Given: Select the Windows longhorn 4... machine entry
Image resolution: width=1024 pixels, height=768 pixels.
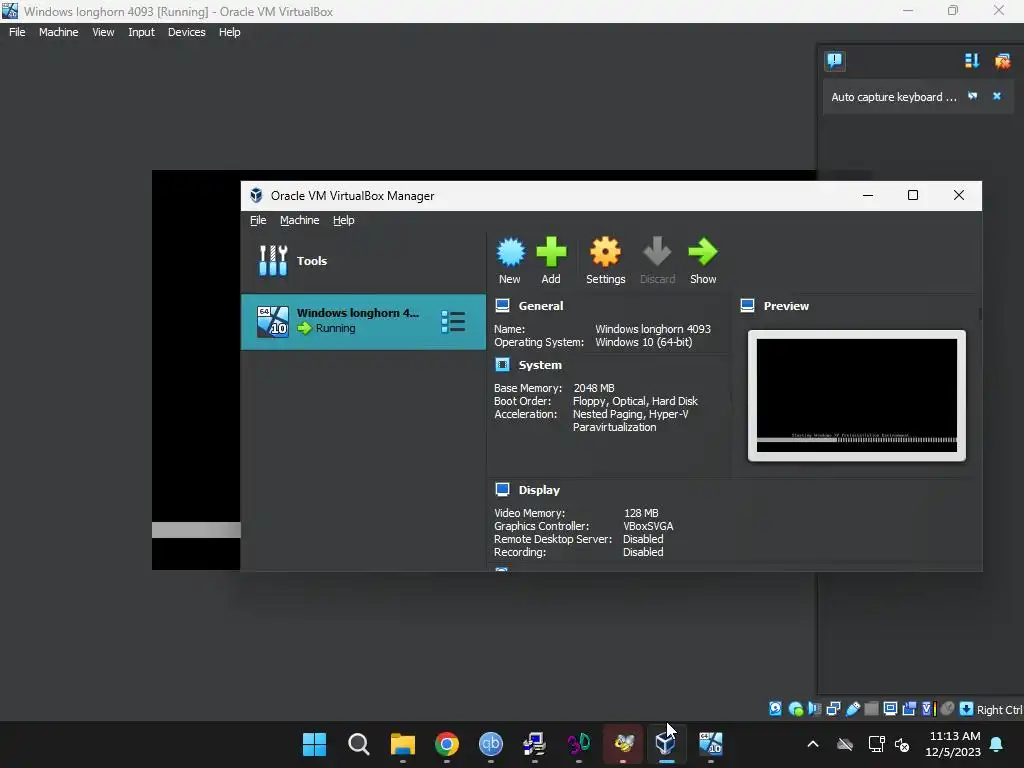Looking at the screenshot, I should click(x=363, y=321).
